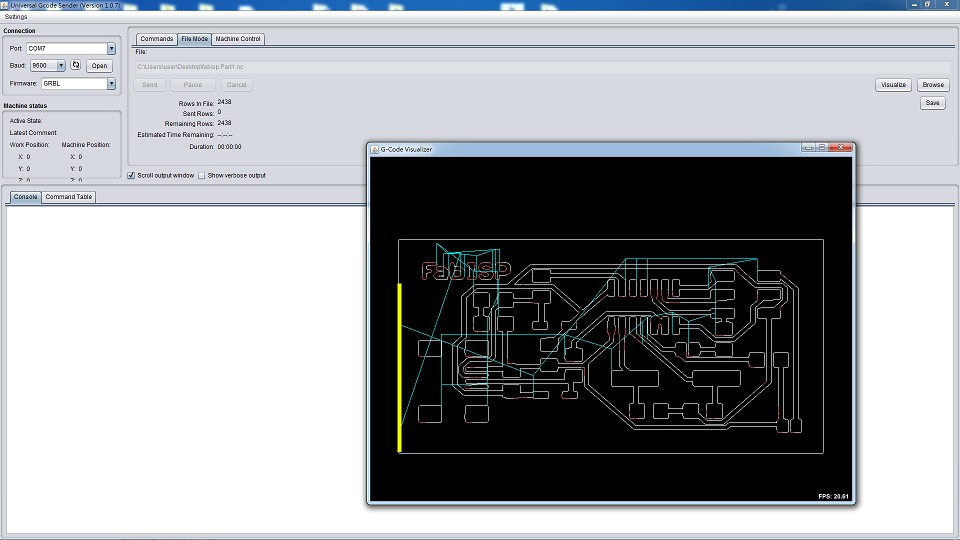
Task: Open the Settings menu
Action: 16,17
